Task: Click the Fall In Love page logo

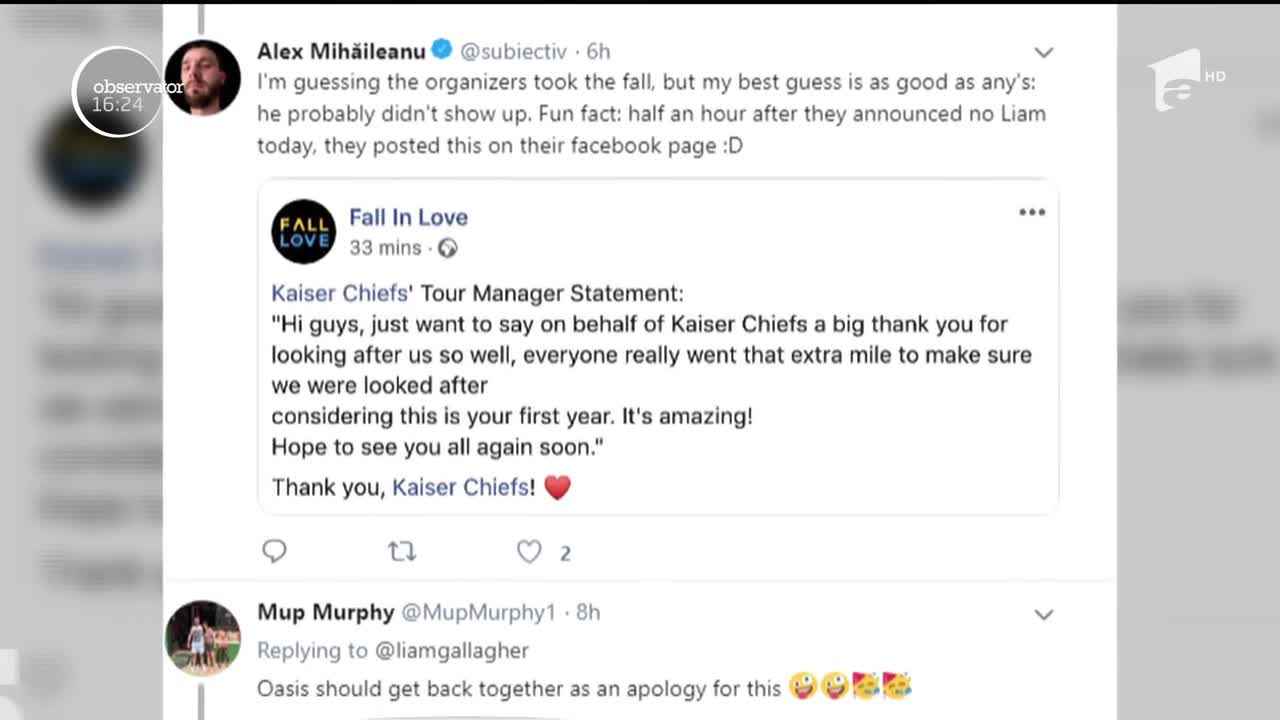Action: pyautogui.click(x=303, y=231)
